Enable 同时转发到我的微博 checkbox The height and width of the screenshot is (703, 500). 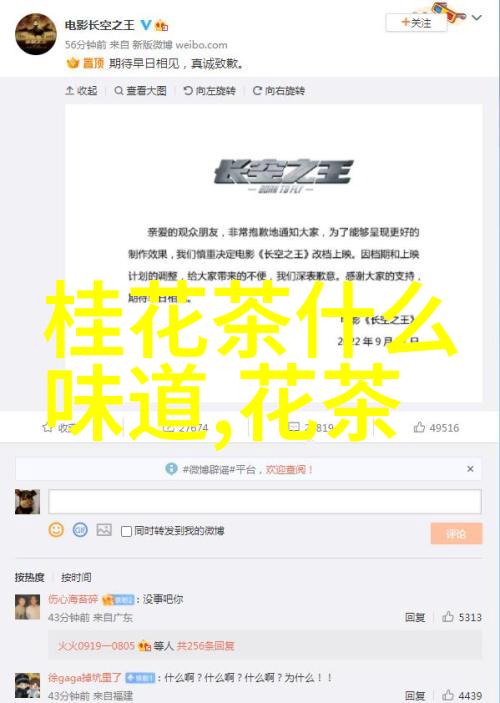126,531
